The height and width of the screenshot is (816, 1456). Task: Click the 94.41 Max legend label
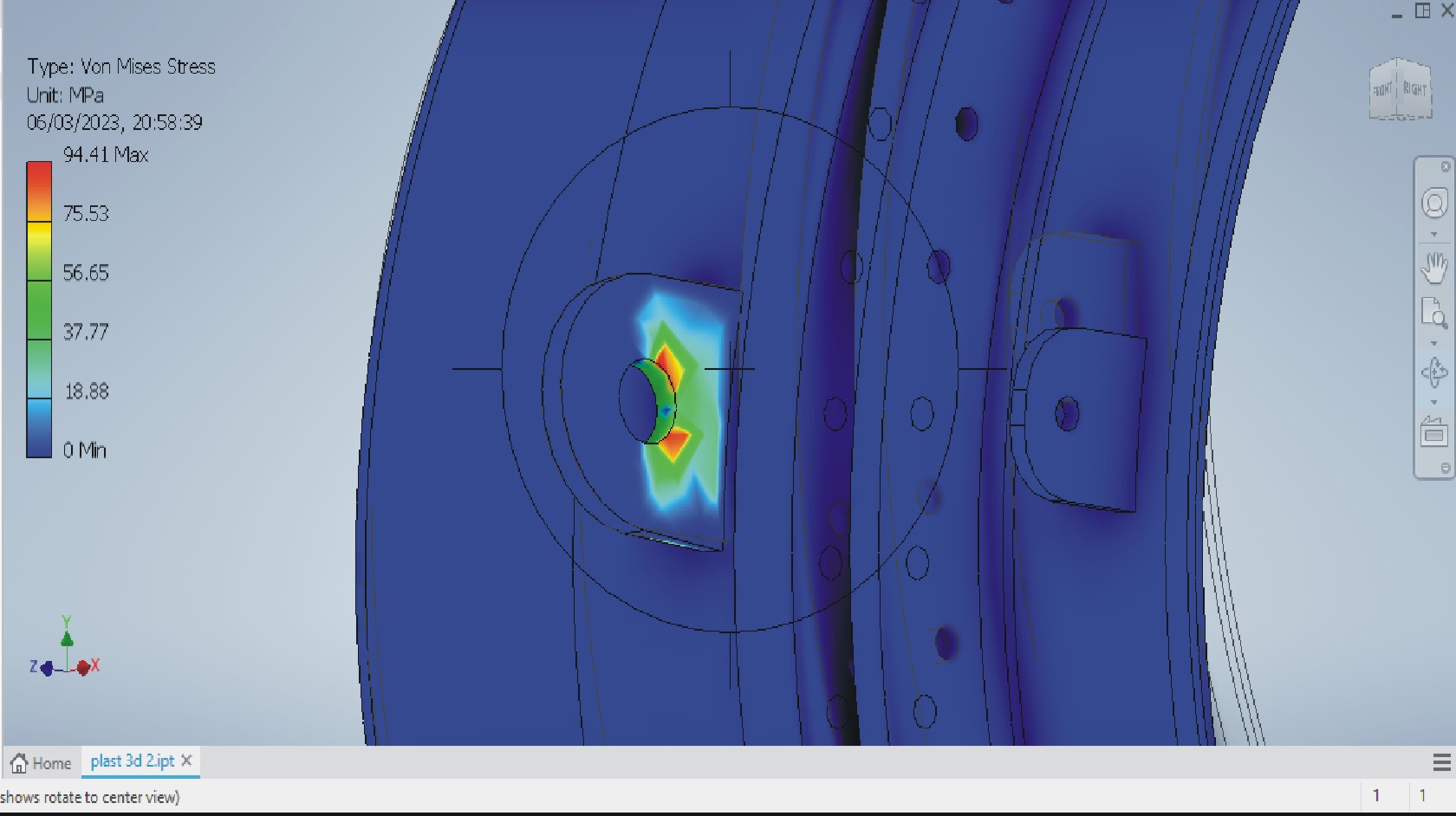106,155
